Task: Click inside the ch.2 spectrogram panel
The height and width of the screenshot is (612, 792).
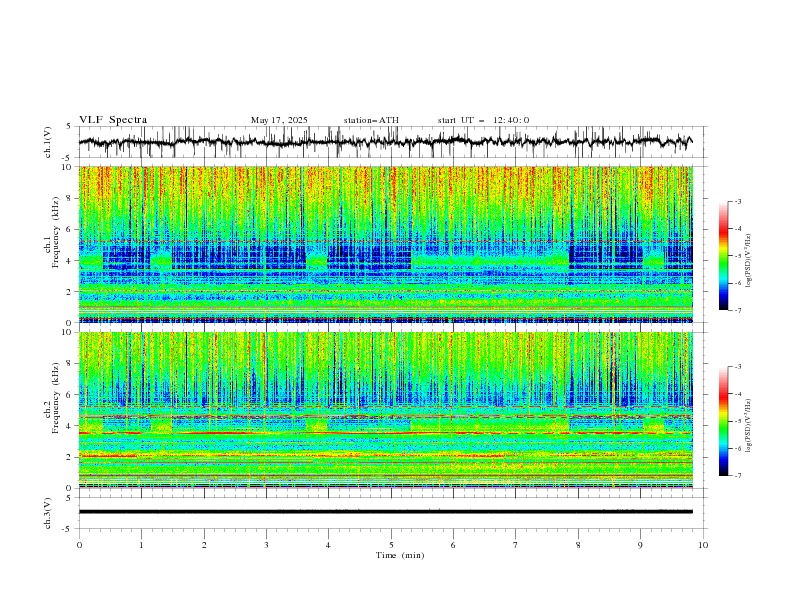Action: (x=385, y=410)
